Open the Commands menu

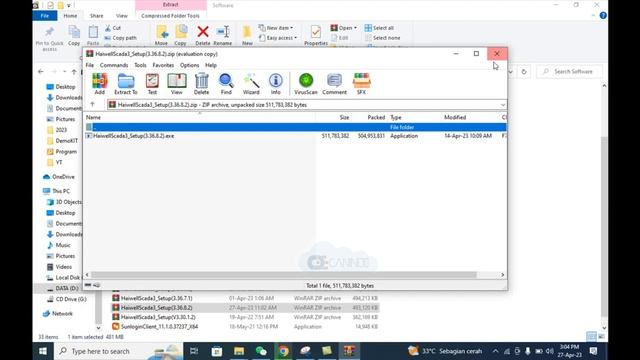coord(114,65)
